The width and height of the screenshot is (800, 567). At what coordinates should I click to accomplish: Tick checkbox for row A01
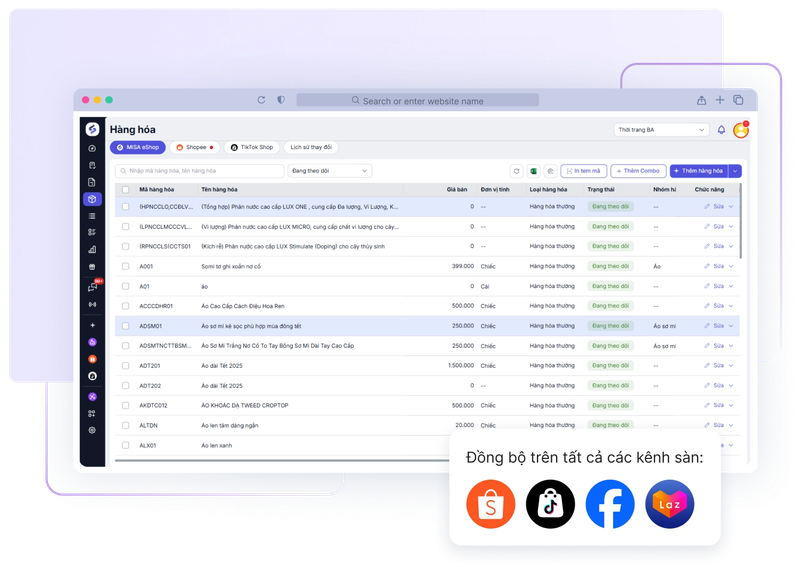click(x=126, y=286)
